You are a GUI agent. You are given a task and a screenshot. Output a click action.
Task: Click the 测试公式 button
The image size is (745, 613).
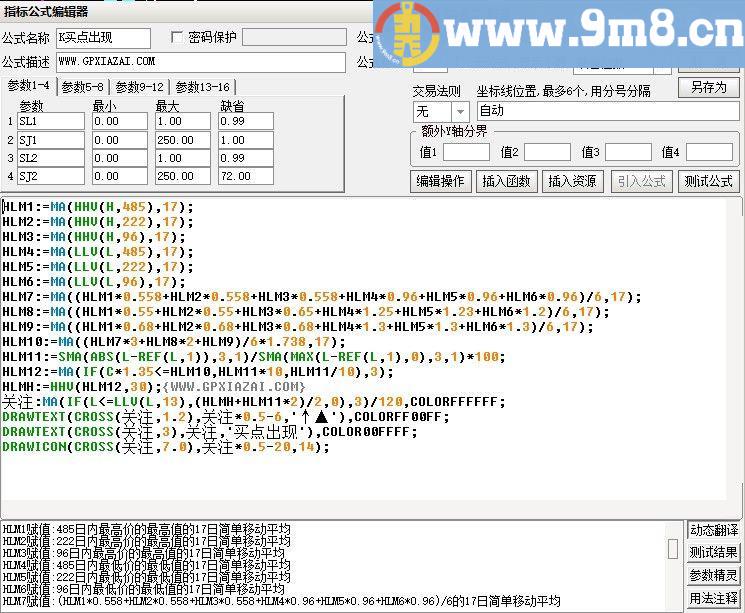tap(708, 181)
